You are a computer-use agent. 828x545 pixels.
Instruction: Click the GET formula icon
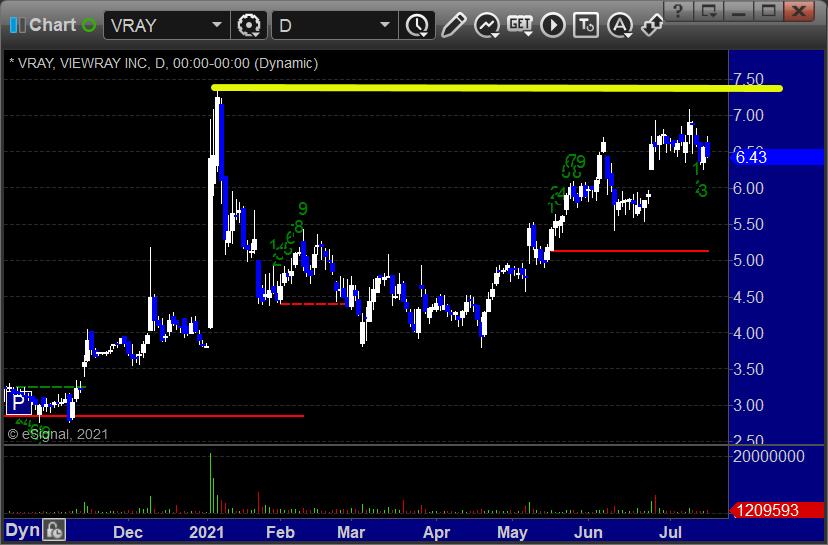tap(520, 25)
